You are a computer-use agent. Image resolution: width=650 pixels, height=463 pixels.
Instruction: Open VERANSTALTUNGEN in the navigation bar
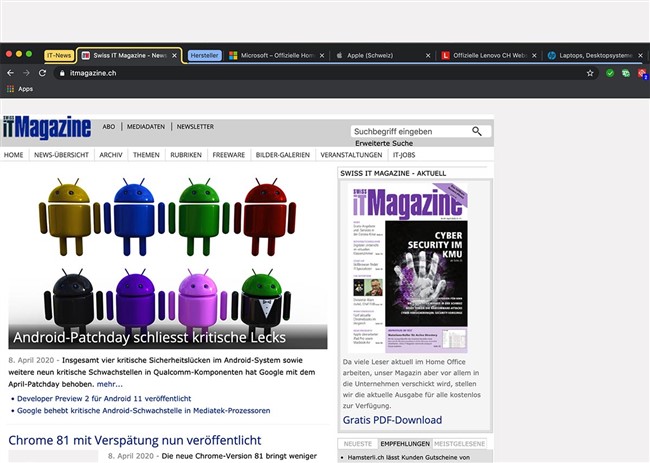351,155
